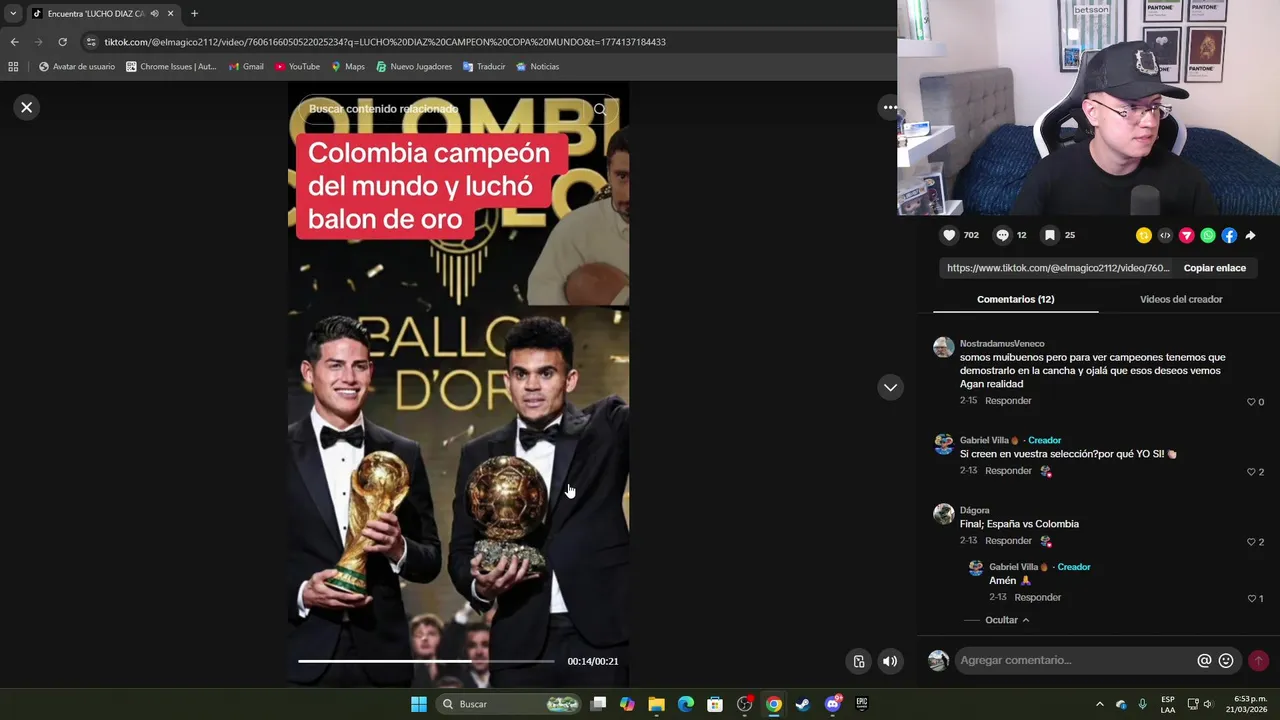
Task: Seek using the video progress bar
Action: coord(426,661)
